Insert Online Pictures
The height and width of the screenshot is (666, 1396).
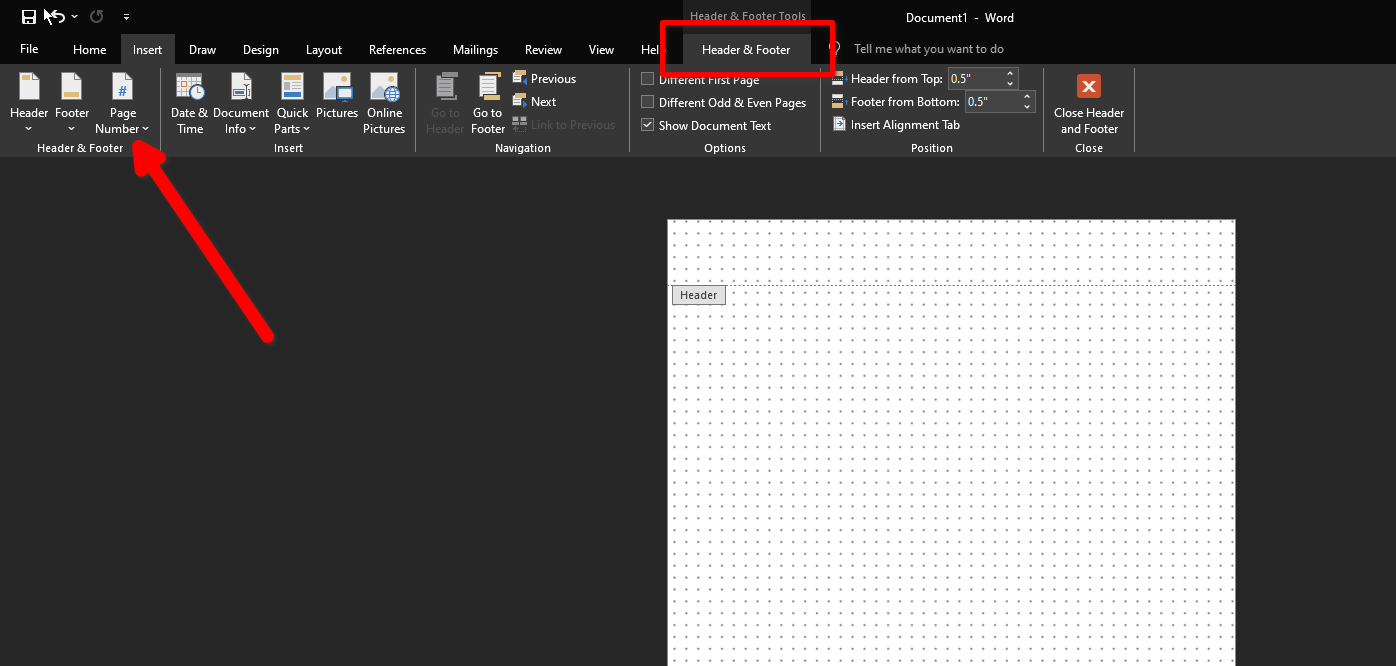(384, 104)
